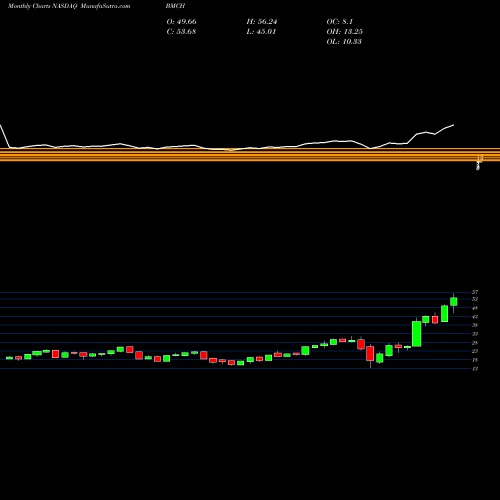The width and height of the screenshot is (500, 500).
Task: Click the 57 price axis label
Action: (475, 292)
